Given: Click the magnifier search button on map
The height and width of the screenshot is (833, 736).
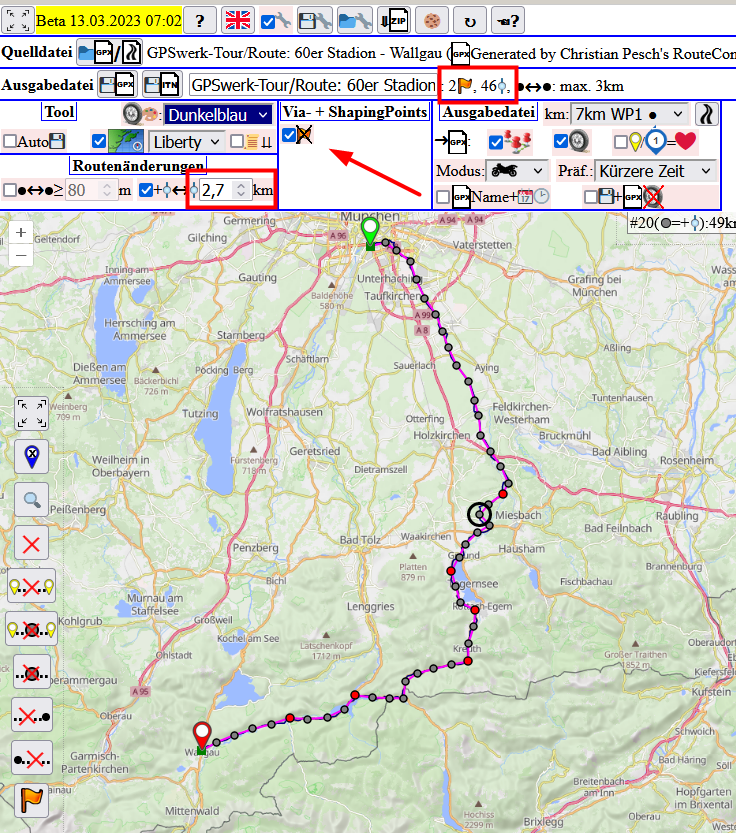Looking at the screenshot, I should [x=32, y=501].
